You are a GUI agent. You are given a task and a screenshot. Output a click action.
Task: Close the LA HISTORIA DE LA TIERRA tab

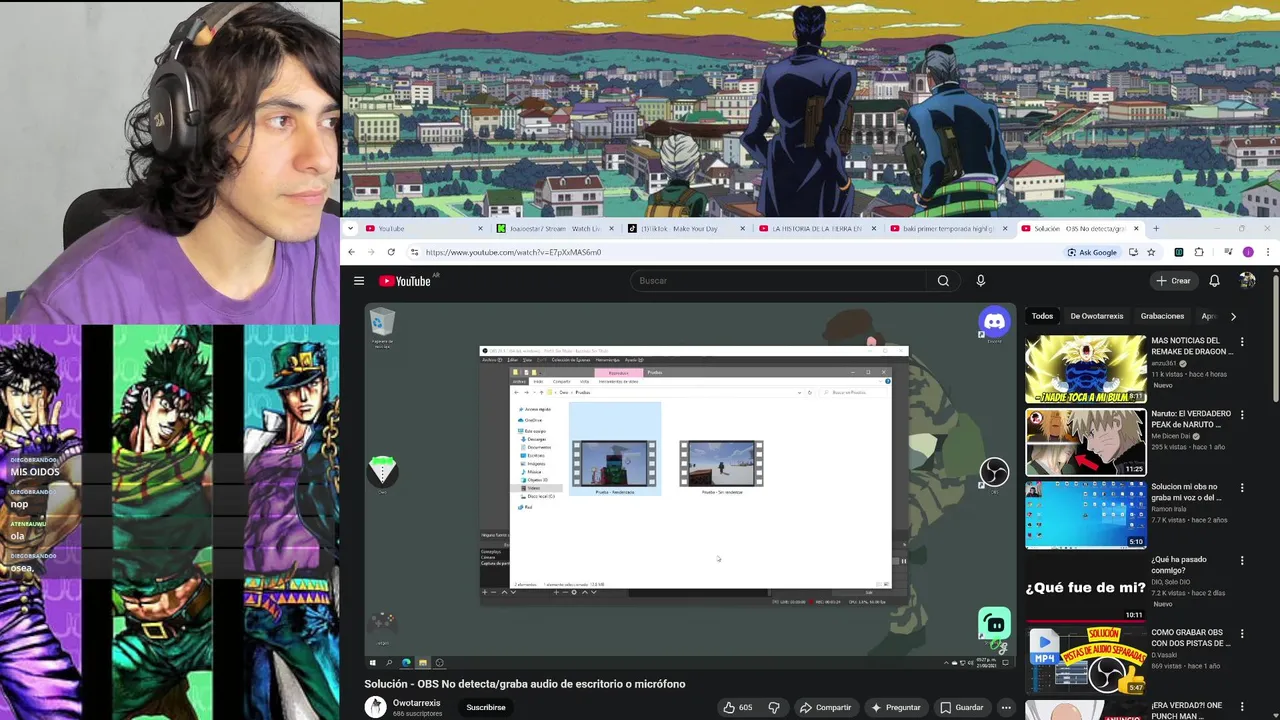pyautogui.click(x=873, y=228)
